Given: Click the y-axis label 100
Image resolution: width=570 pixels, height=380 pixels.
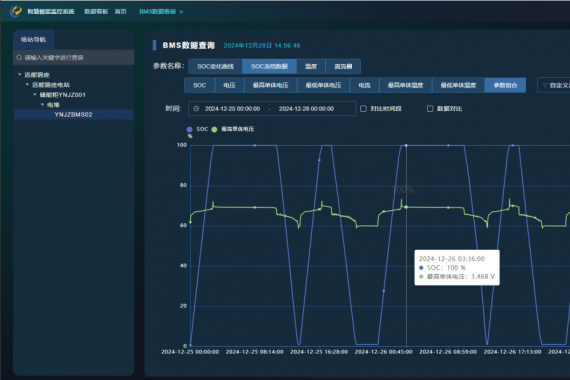Looking at the screenshot, I should pos(182,145).
